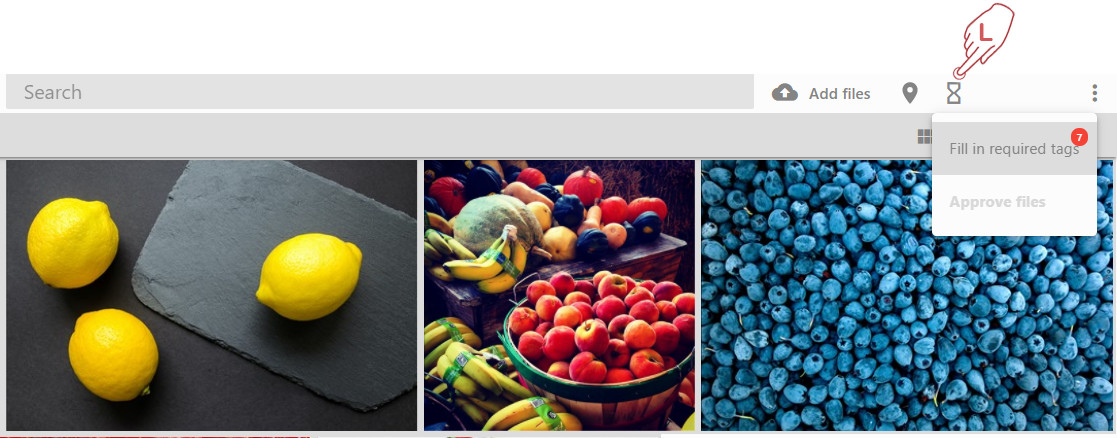Click the hourglass pending tasks icon

click(953, 93)
